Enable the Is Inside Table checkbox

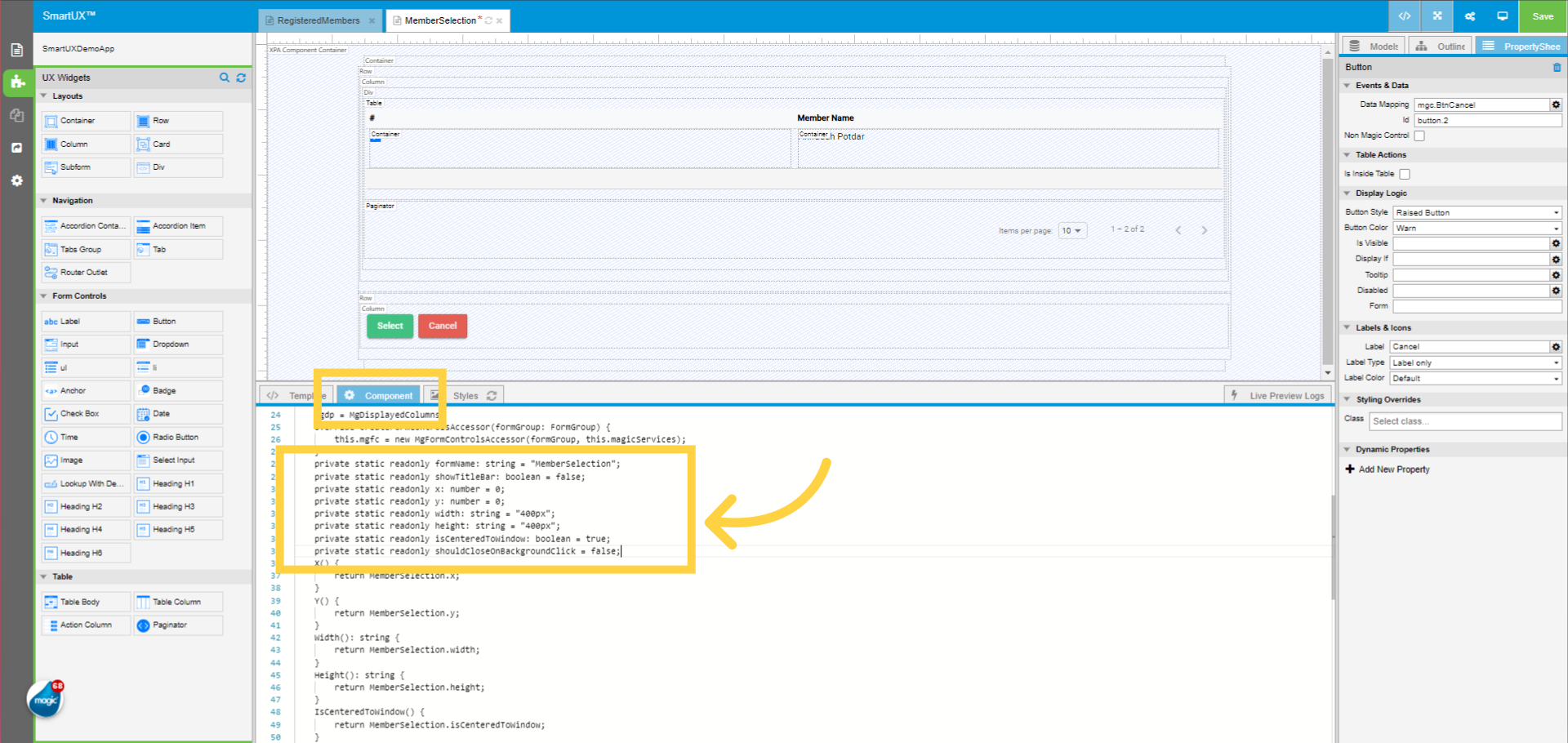[1404, 173]
